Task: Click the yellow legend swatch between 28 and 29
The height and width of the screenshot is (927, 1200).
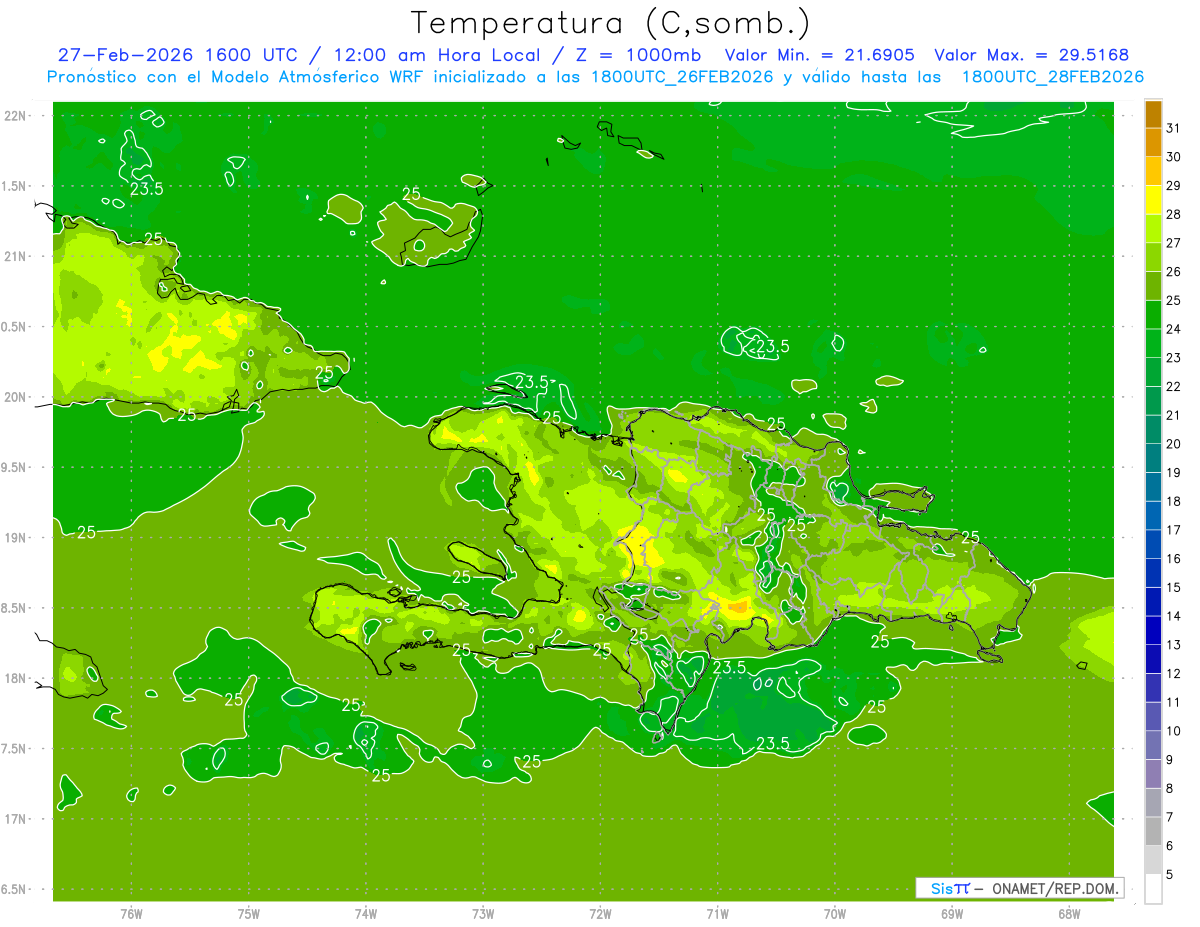Action: click(x=1153, y=199)
